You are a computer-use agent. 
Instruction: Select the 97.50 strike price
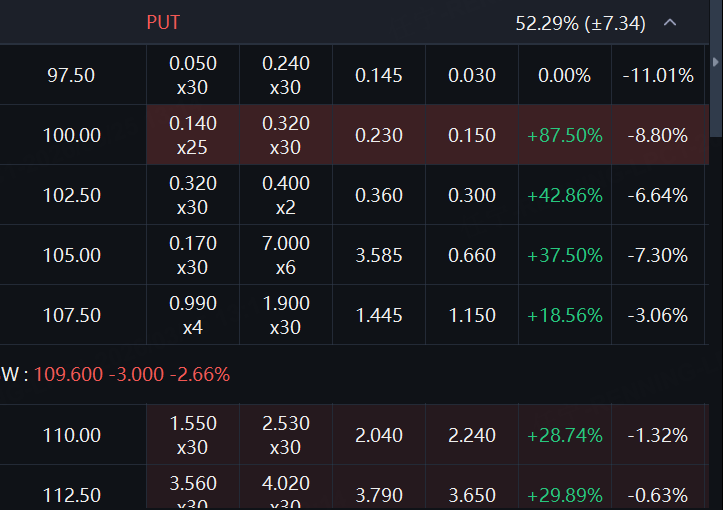click(x=72, y=75)
